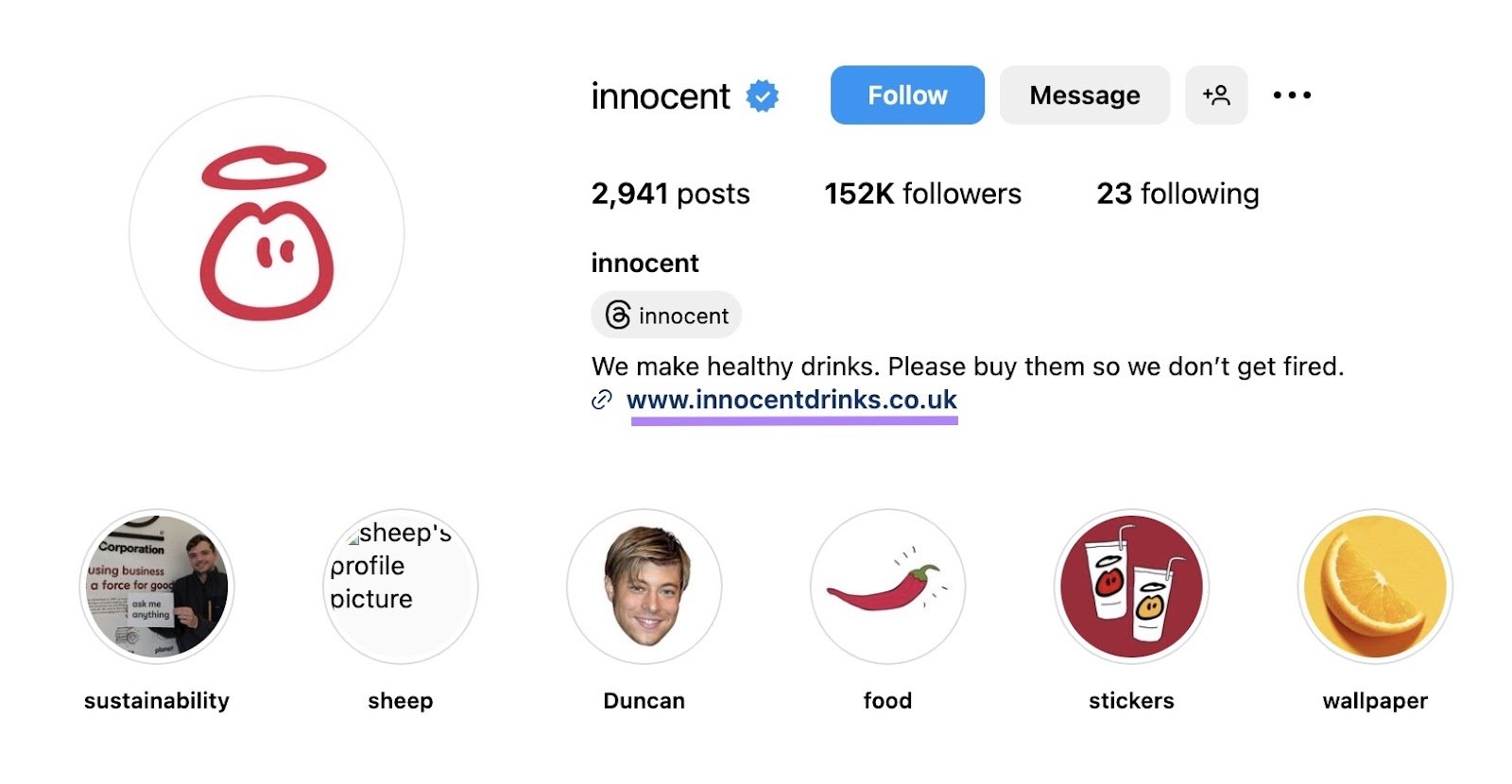
Task: Click the chain link icon before the website URL
Action: (602, 400)
